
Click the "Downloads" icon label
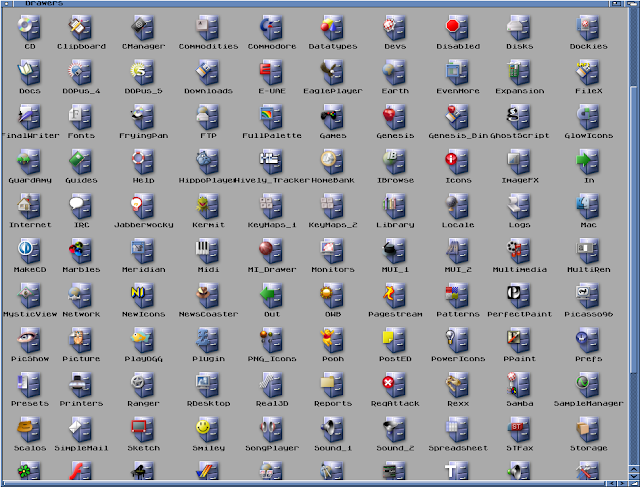click(208, 91)
